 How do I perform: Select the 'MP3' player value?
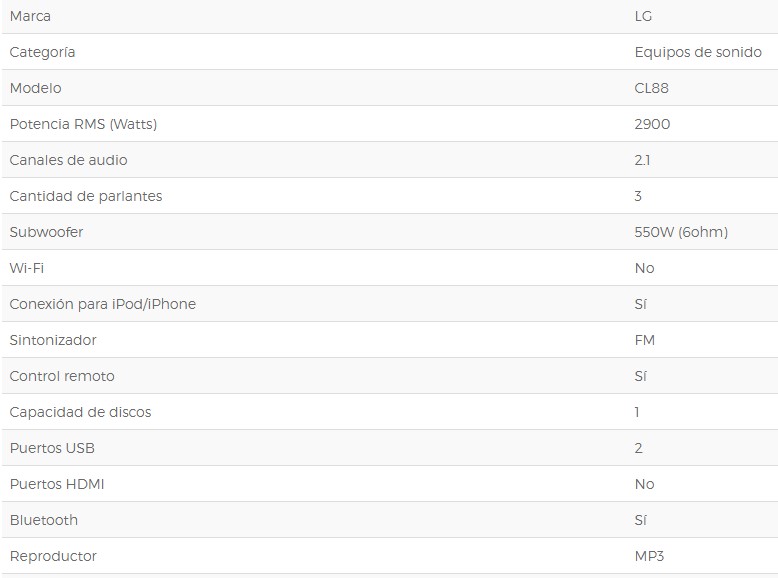click(x=648, y=556)
